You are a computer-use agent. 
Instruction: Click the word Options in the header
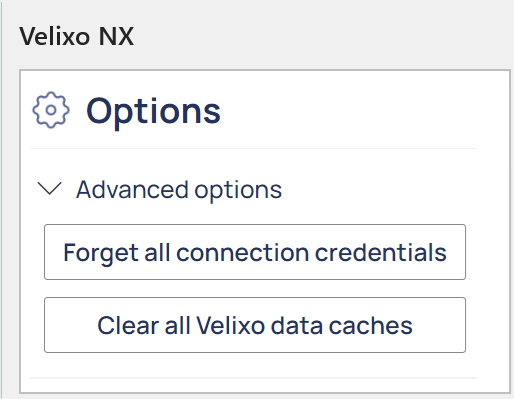coord(154,112)
